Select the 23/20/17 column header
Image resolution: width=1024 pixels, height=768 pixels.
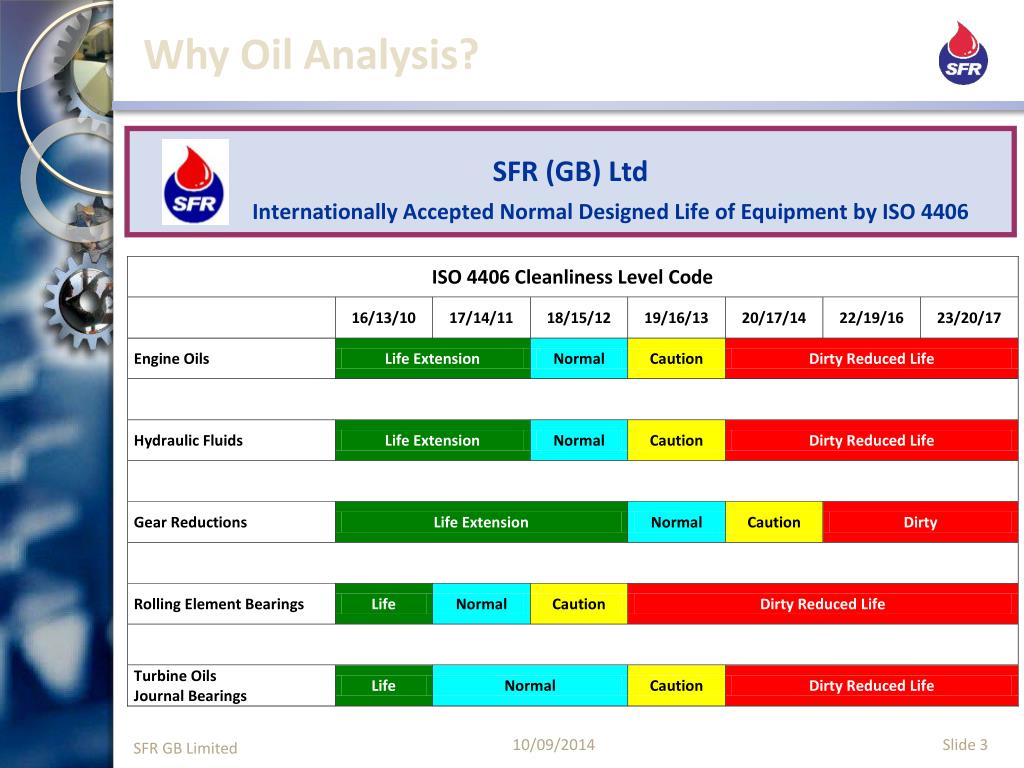[x=969, y=318]
